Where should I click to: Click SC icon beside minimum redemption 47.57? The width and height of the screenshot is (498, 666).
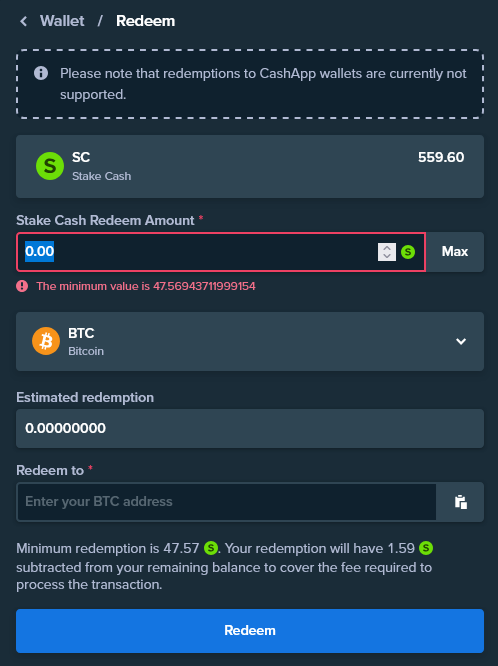pyautogui.click(x=211, y=548)
